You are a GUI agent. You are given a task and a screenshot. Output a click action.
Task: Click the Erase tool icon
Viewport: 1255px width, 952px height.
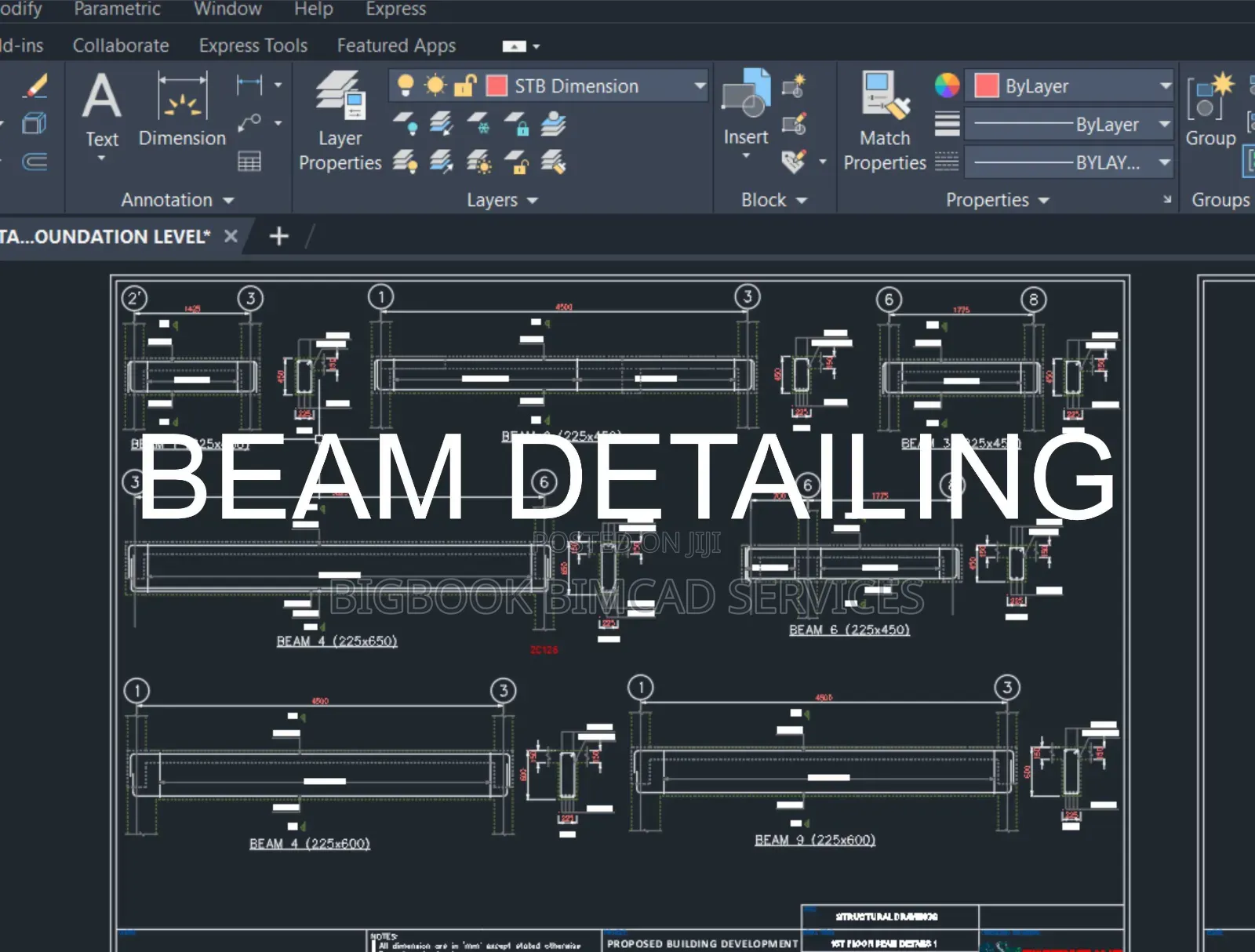click(x=35, y=85)
